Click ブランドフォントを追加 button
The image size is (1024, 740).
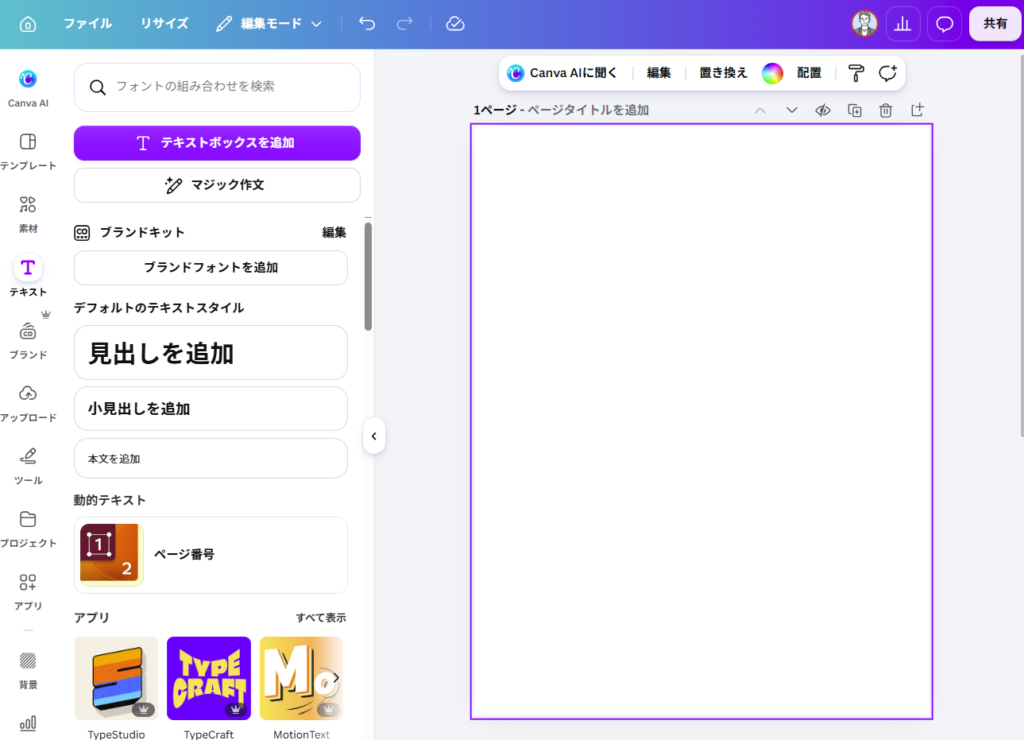coord(210,267)
